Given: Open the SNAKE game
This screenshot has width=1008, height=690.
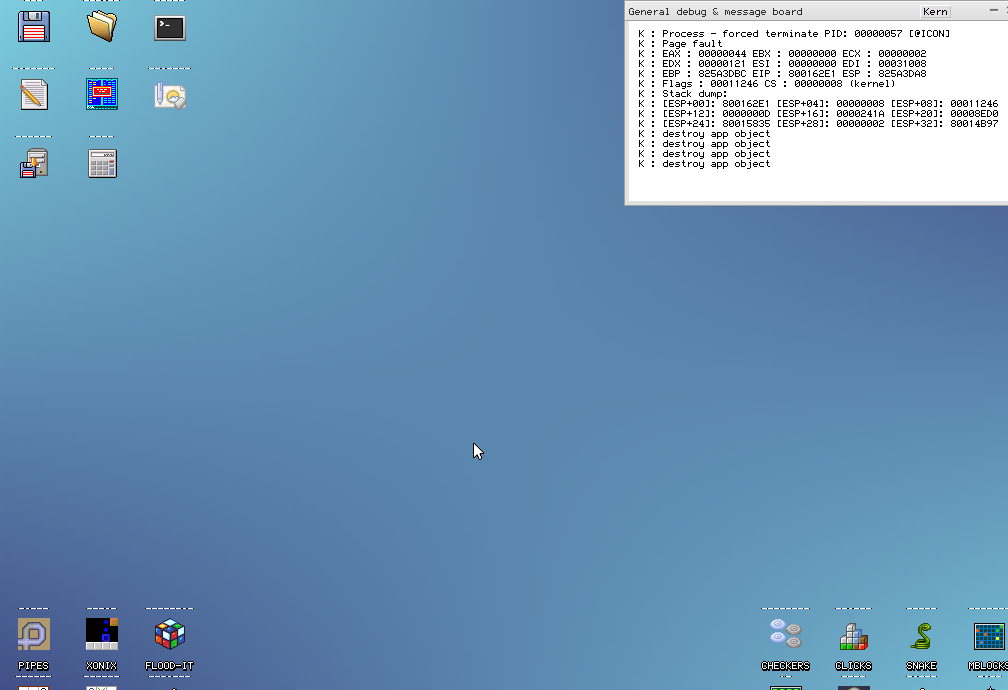Looking at the screenshot, I should click(x=921, y=635).
